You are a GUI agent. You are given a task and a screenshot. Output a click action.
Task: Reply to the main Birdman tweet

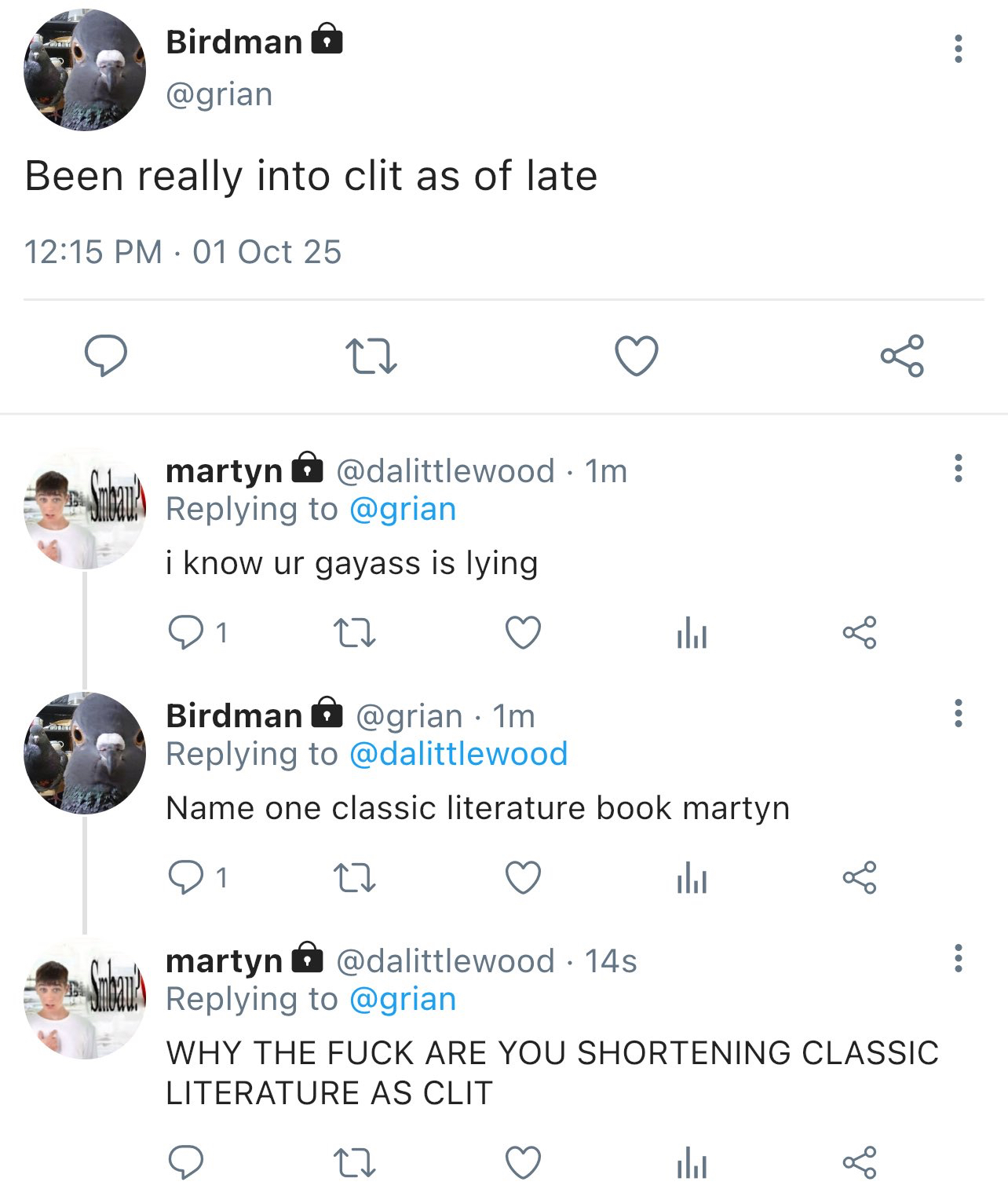[x=106, y=356]
